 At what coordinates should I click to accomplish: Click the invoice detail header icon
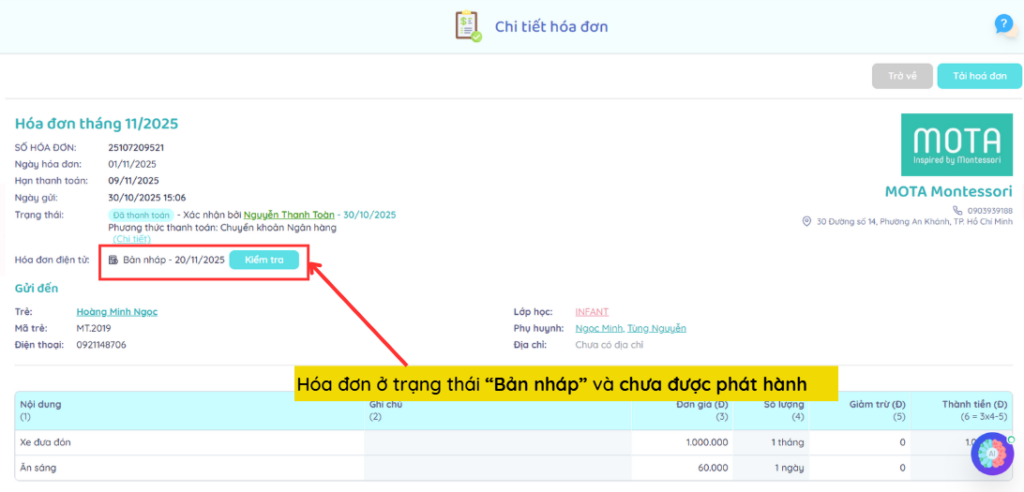(468, 26)
